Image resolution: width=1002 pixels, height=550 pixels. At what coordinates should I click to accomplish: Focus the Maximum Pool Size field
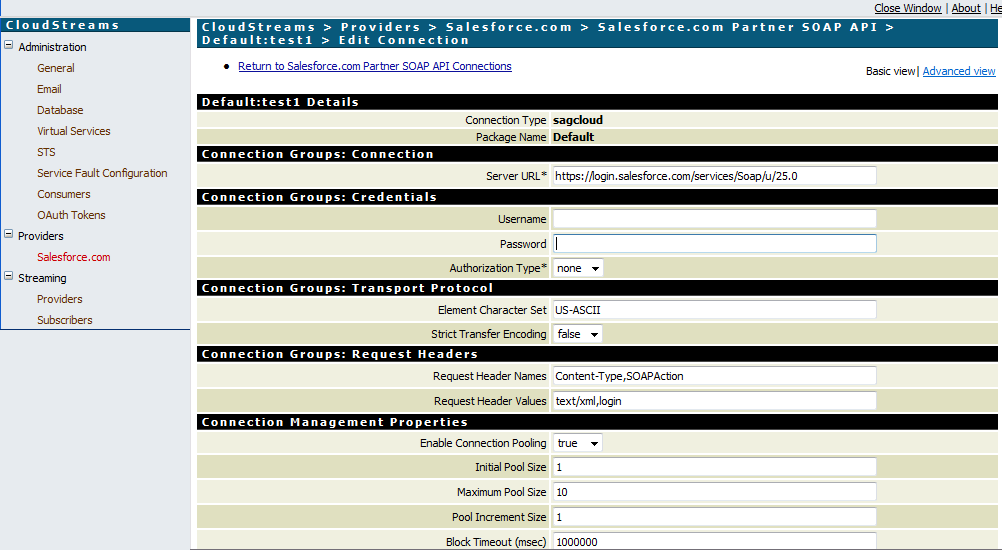pos(714,492)
